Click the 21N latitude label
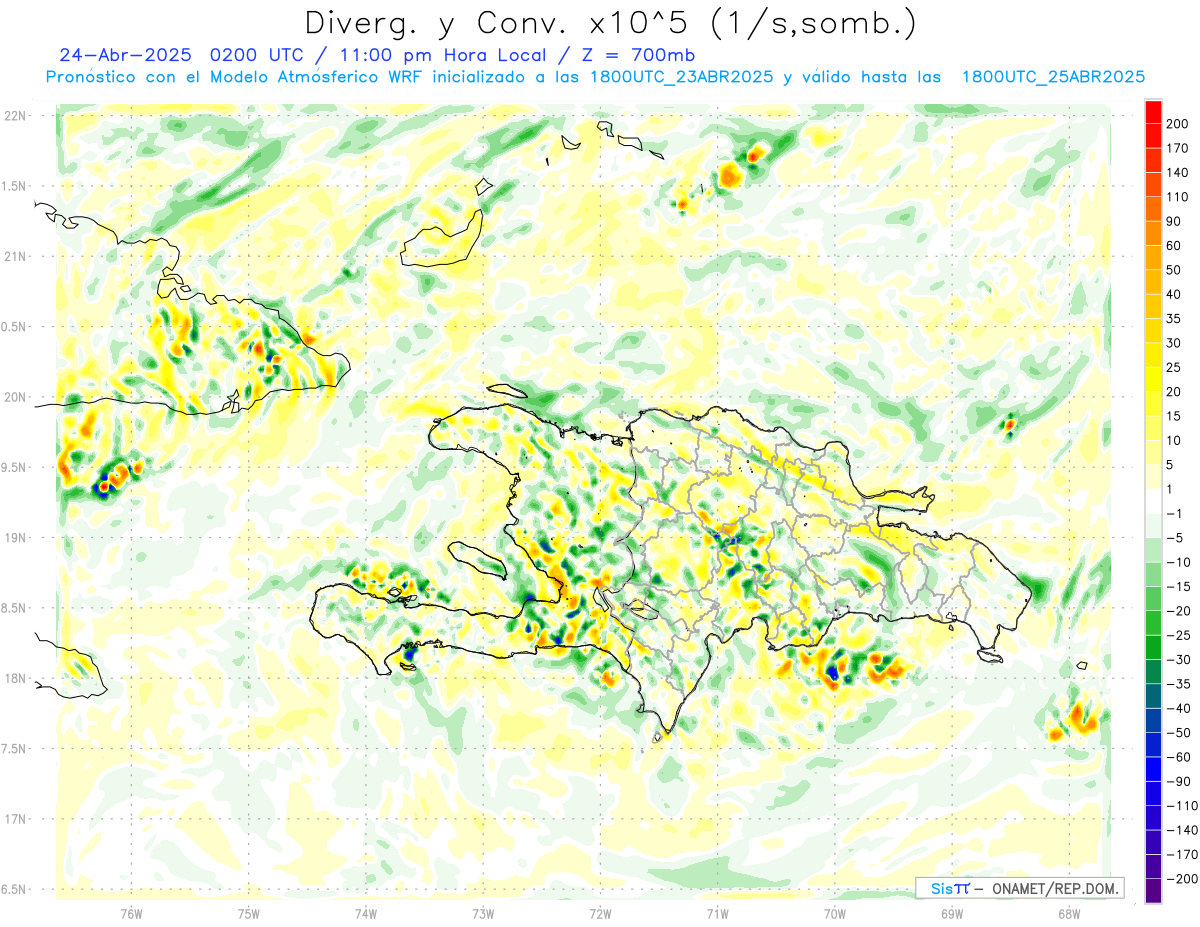This screenshot has width=1200, height=927. (15, 256)
